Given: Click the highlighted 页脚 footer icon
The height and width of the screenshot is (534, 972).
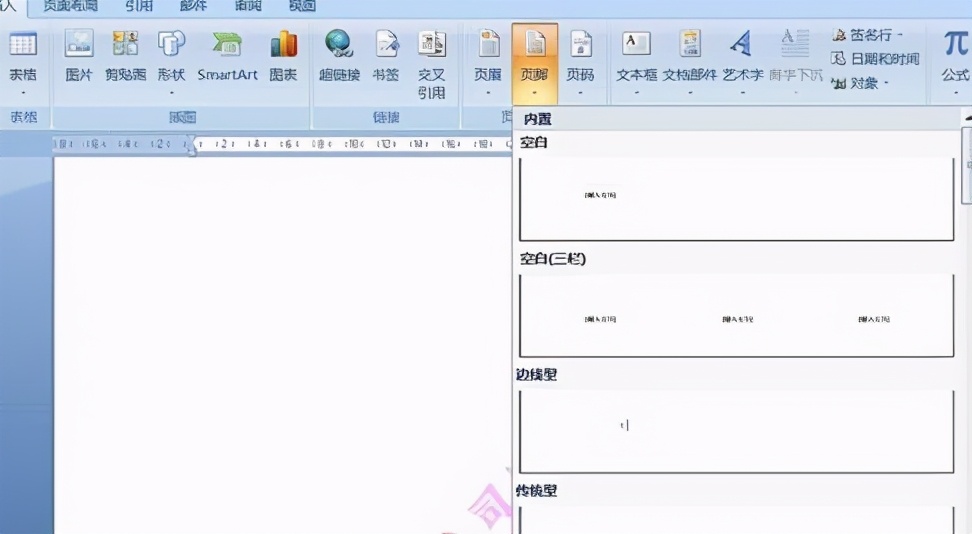Looking at the screenshot, I should pos(534,45).
